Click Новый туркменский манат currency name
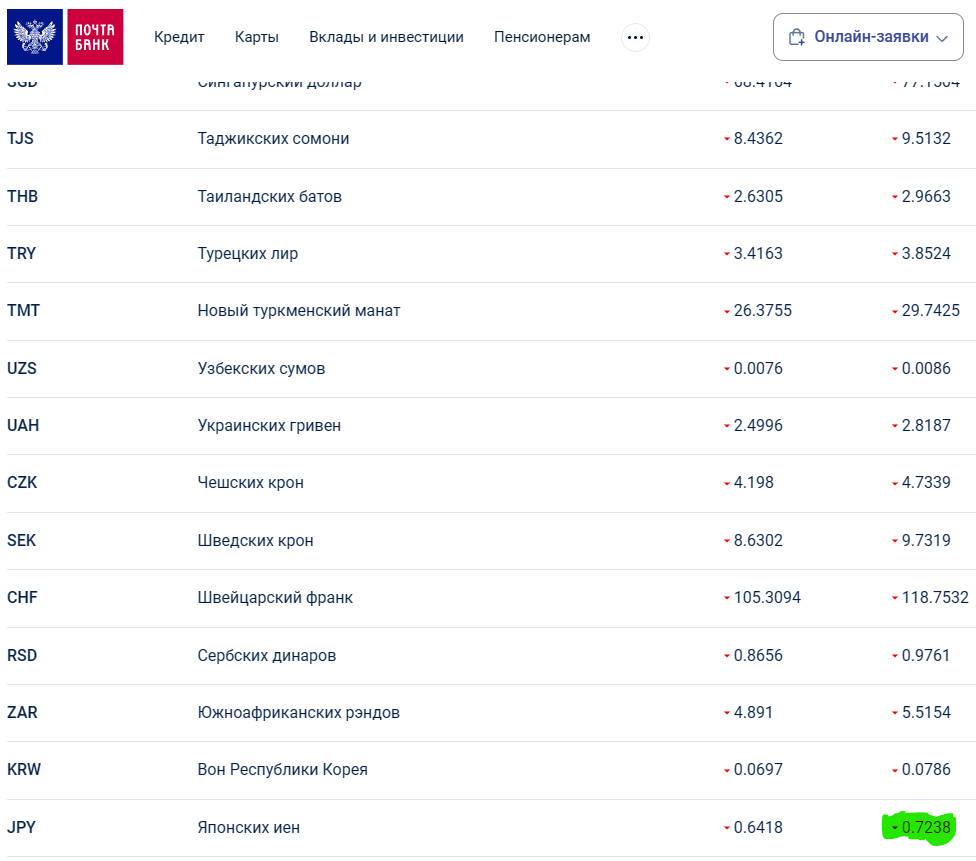 point(299,311)
